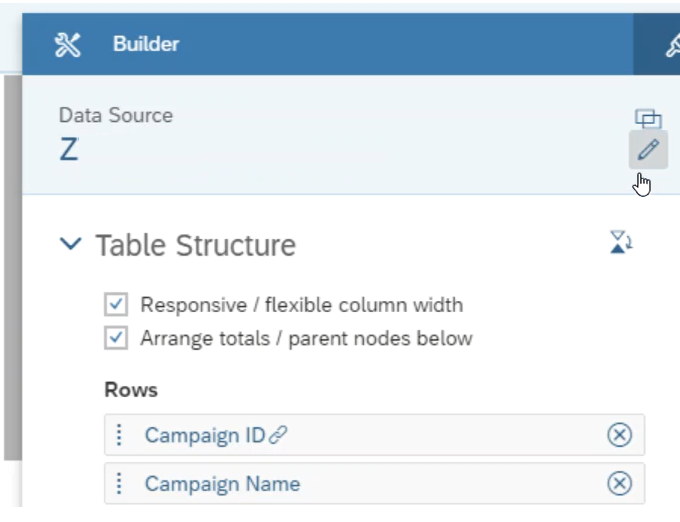
Task: Collapse the Table Structure section chevron
Action: [70, 243]
